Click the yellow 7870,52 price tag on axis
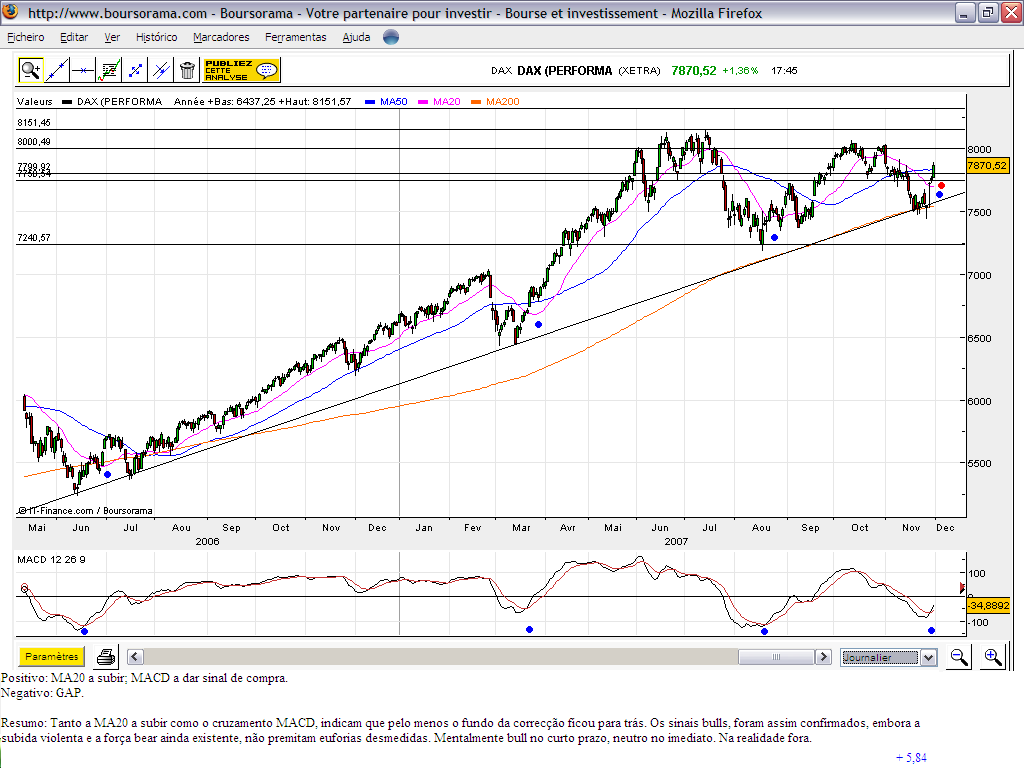This screenshot has width=1024, height=768. [x=987, y=165]
